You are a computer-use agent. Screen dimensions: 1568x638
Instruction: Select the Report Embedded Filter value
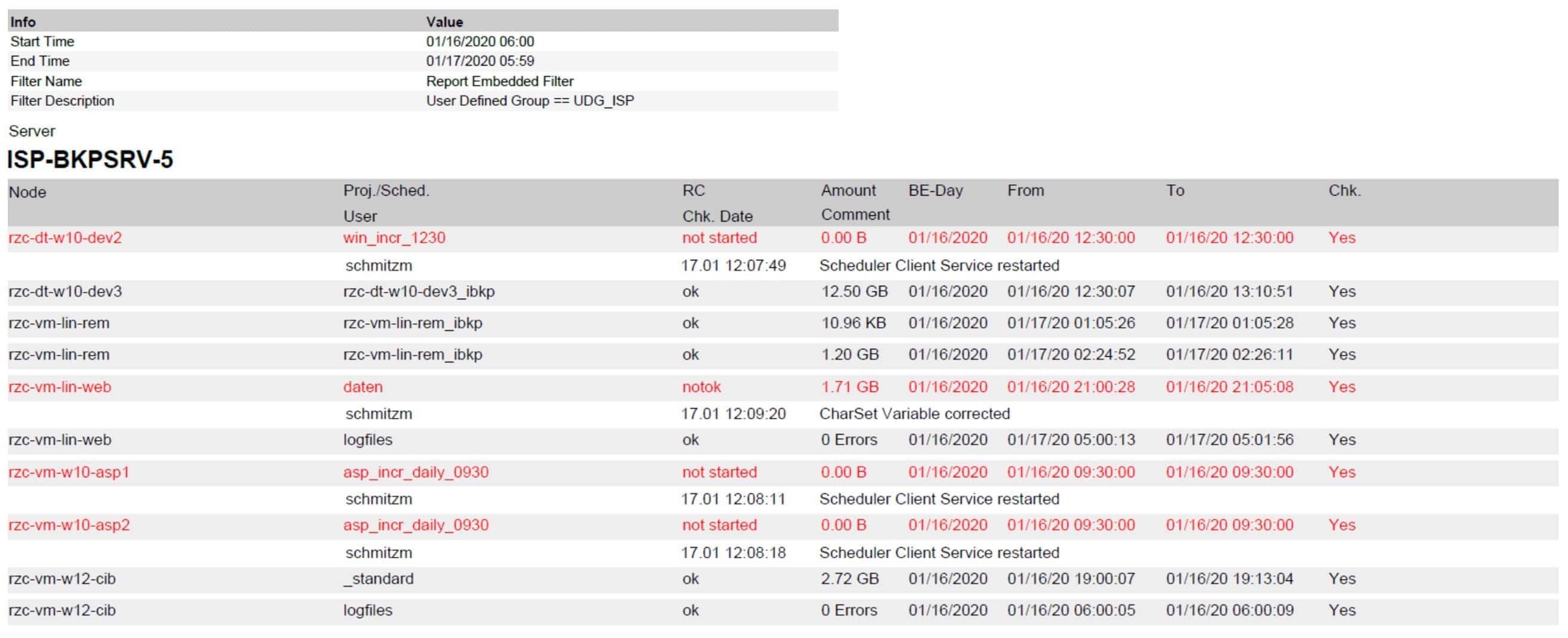point(499,82)
